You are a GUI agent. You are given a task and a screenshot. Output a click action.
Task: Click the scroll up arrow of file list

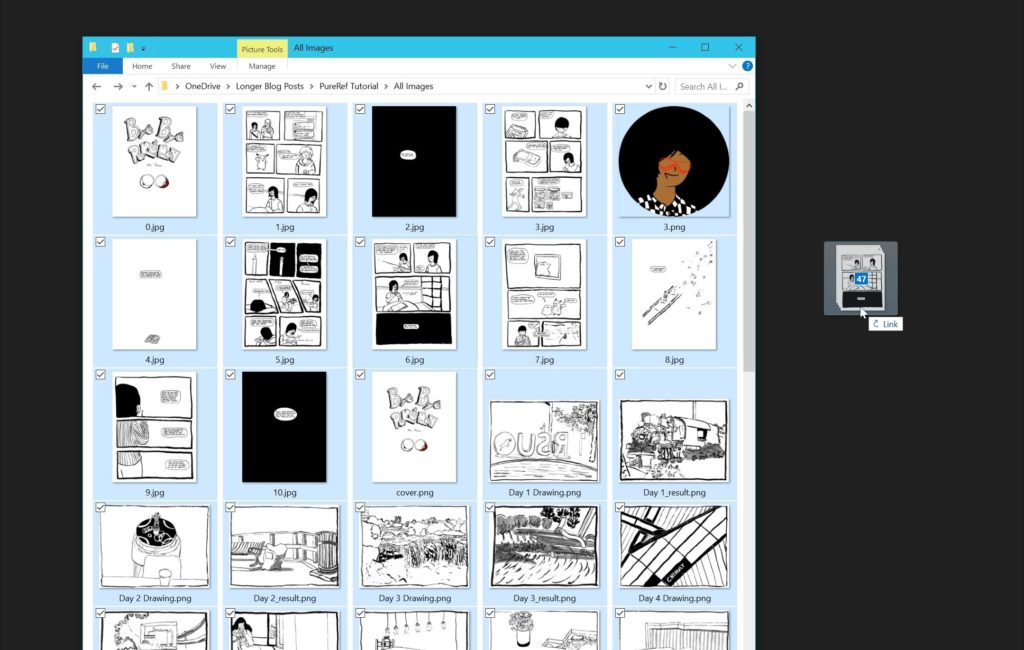pyautogui.click(x=748, y=105)
